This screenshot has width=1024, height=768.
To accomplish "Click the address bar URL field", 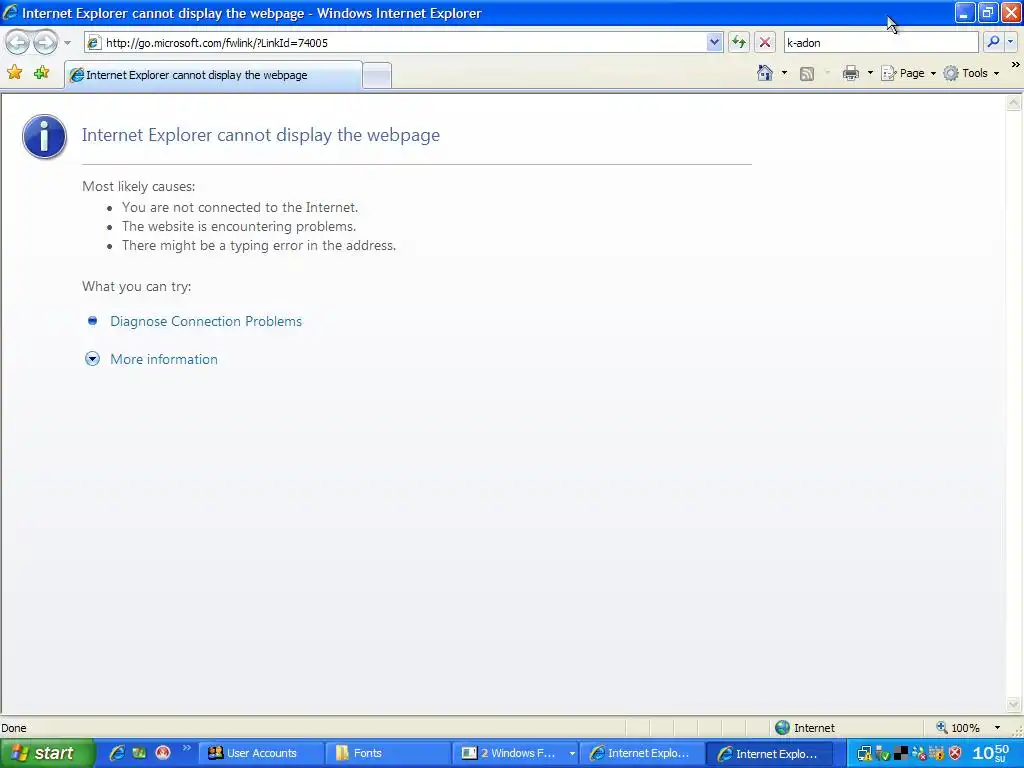I will point(395,42).
